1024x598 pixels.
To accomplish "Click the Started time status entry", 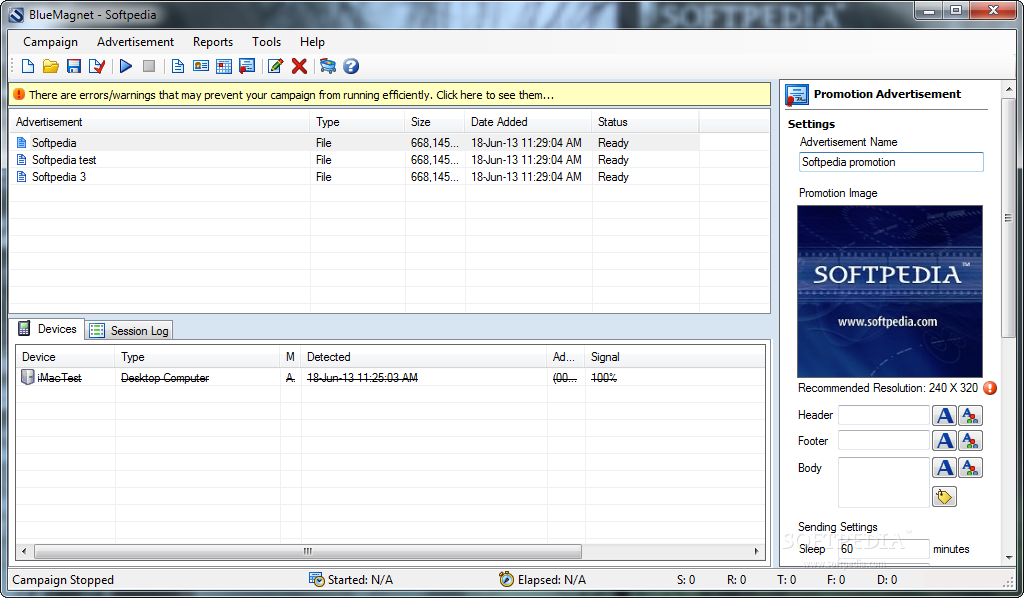I will (x=351, y=580).
